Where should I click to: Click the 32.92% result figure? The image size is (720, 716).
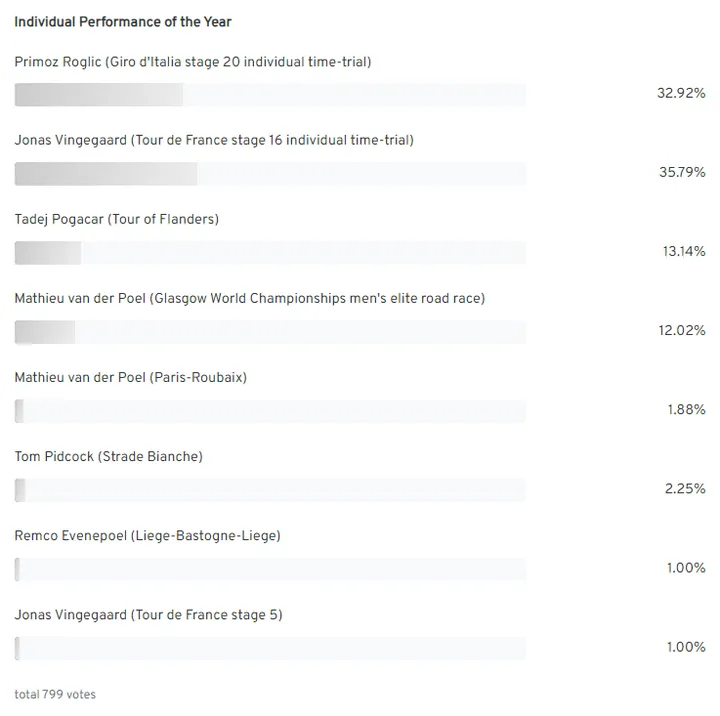point(681,93)
